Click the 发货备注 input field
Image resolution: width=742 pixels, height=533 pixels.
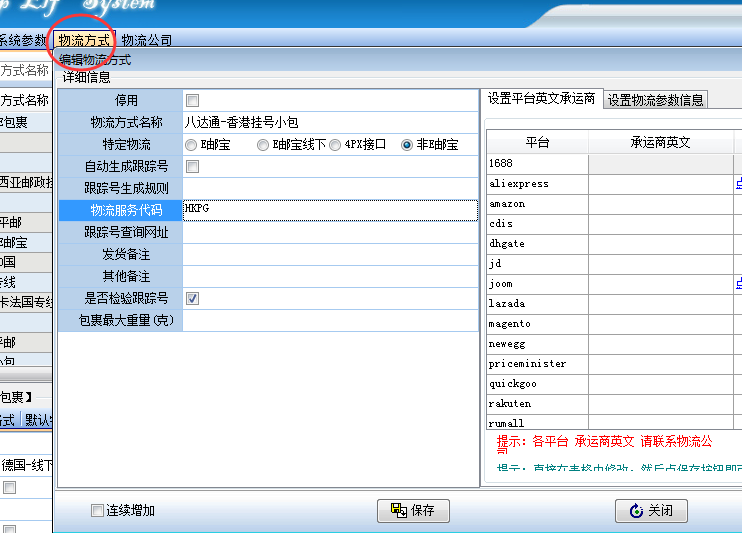click(330, 255)
